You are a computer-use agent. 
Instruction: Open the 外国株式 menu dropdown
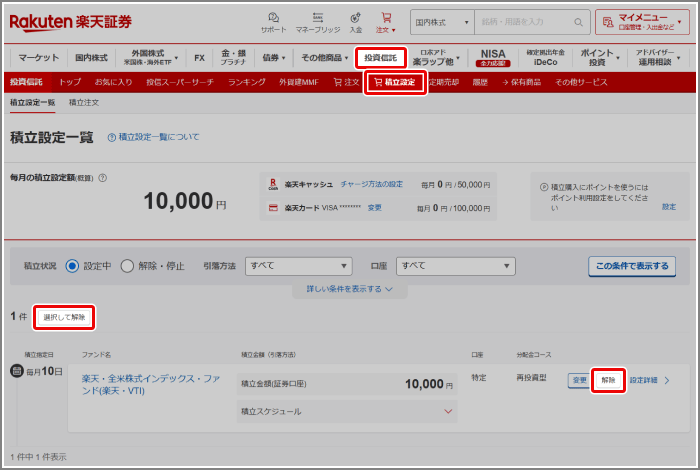151,57
